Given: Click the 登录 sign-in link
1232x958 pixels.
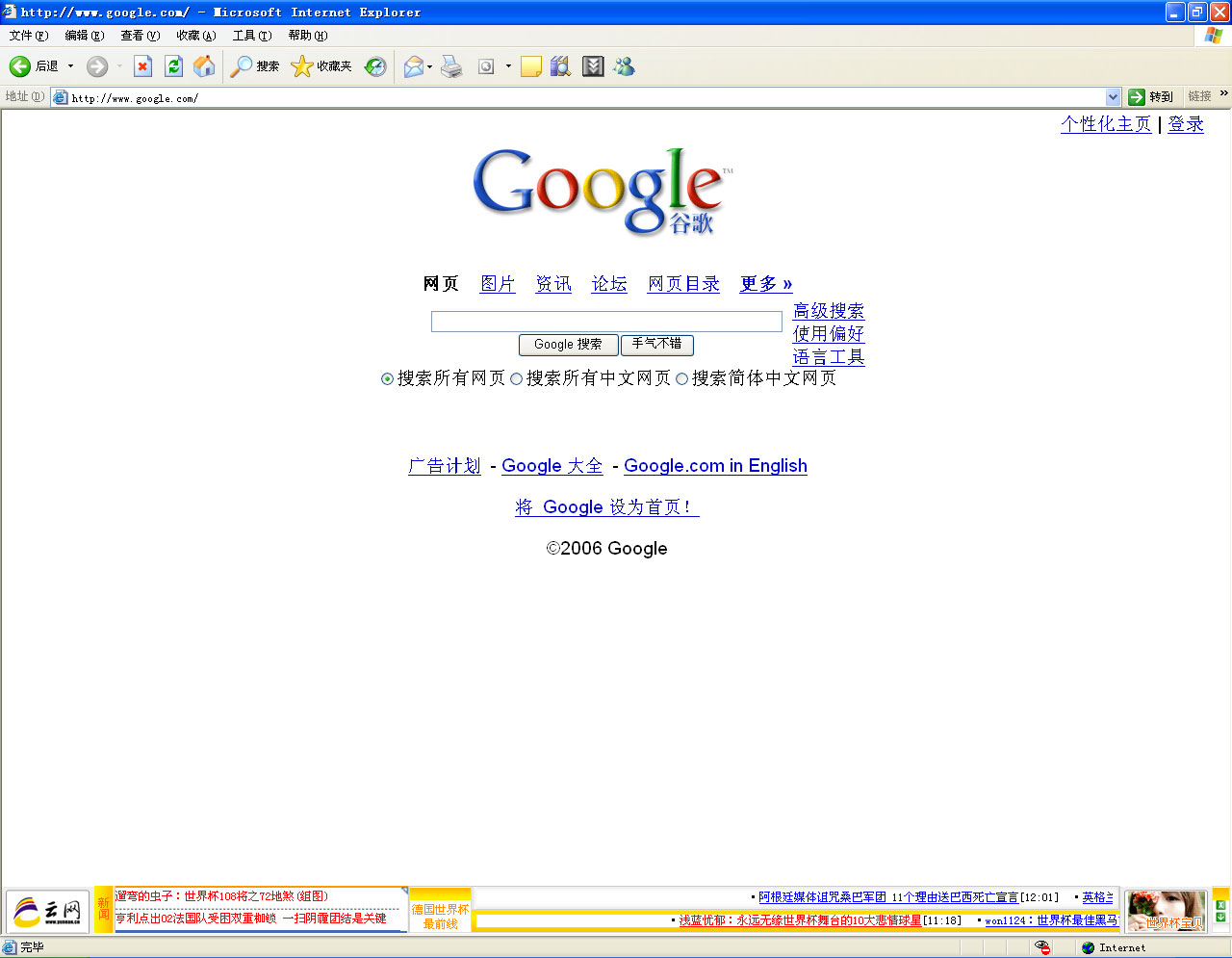Looking at the screenshot, I should (x=1186, y=124).
